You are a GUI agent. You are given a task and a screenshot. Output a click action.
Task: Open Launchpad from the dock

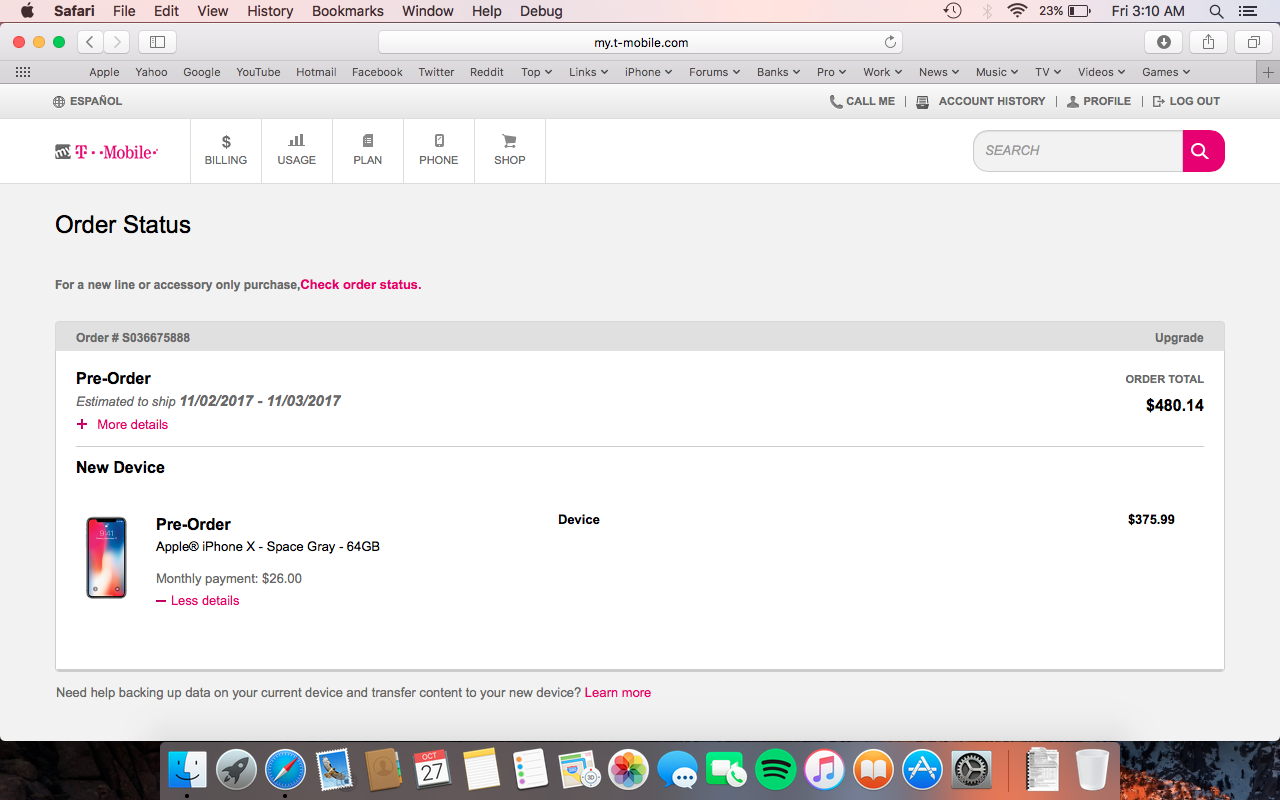[x=236, y=769]
